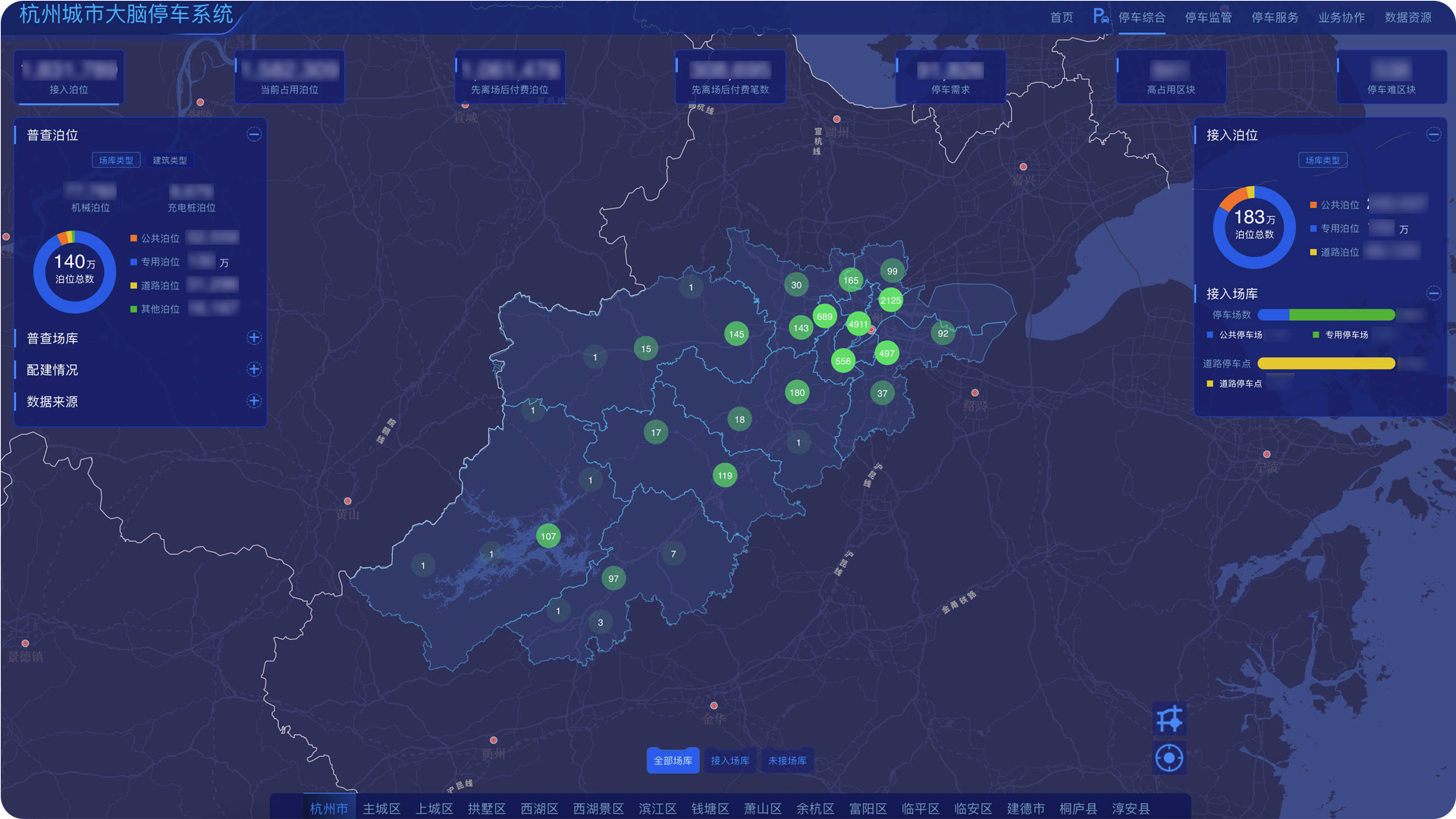Toggle the 未接场库 filter
This screenshot has height=819, width=1456.
(787, 761)
